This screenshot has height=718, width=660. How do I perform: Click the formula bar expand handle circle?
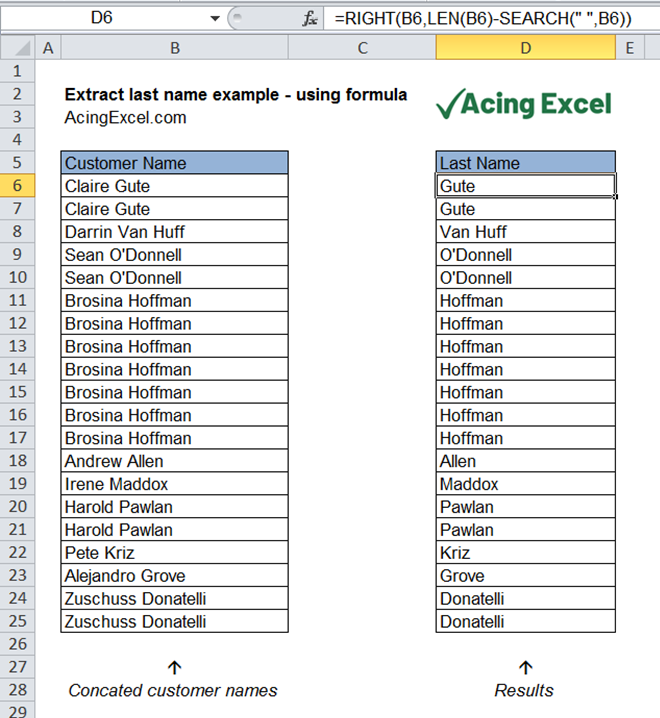[237, 18]
